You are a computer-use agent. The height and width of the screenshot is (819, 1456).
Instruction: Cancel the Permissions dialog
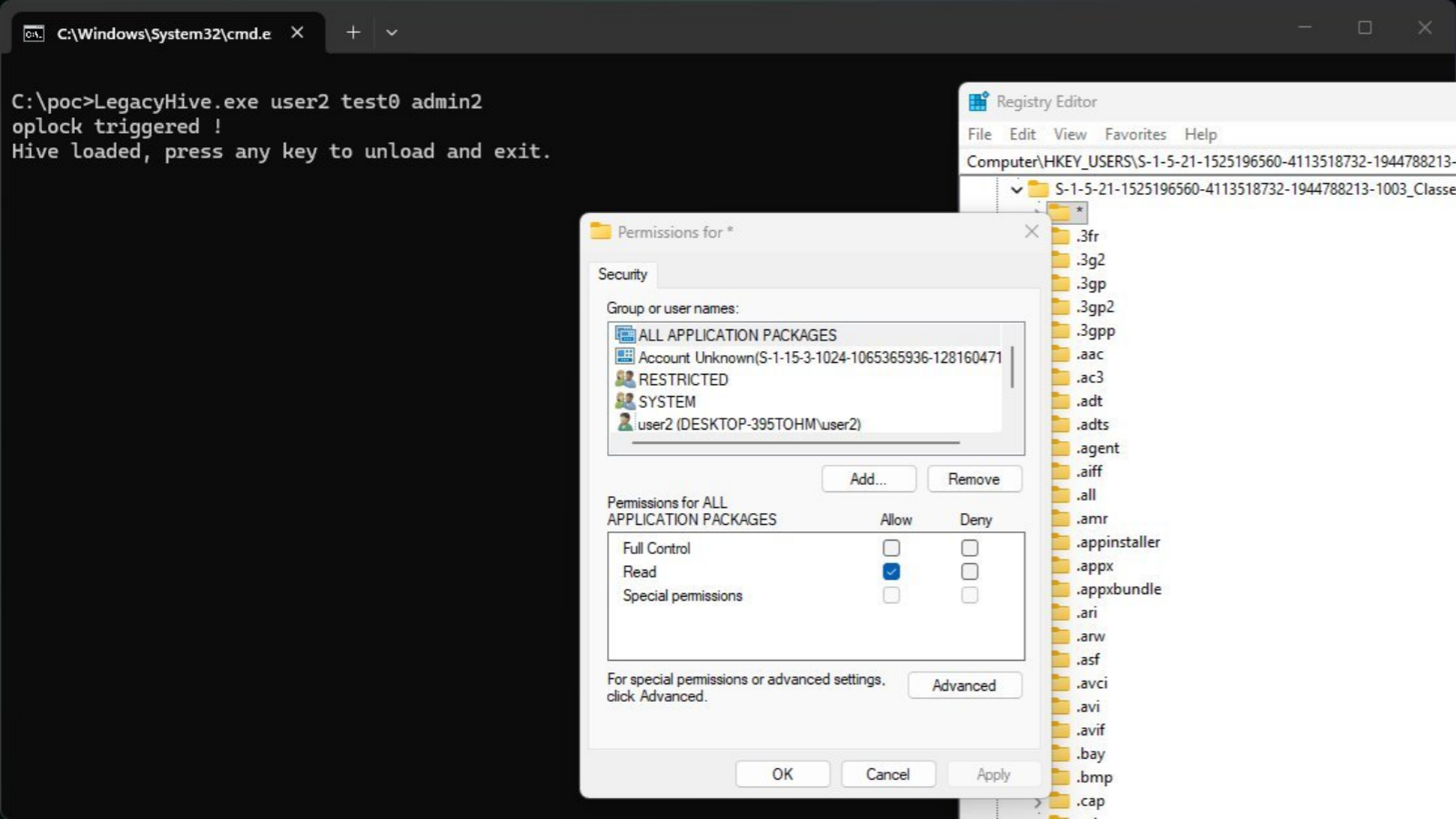coord(887,773)
